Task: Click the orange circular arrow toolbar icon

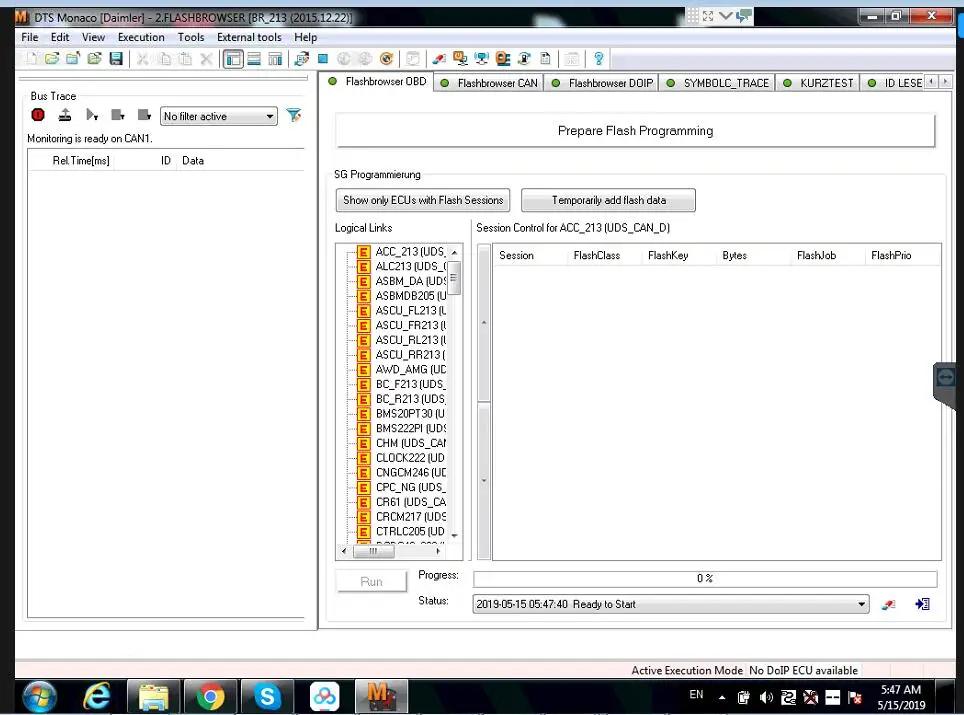Action: click(x=387, y=59)
